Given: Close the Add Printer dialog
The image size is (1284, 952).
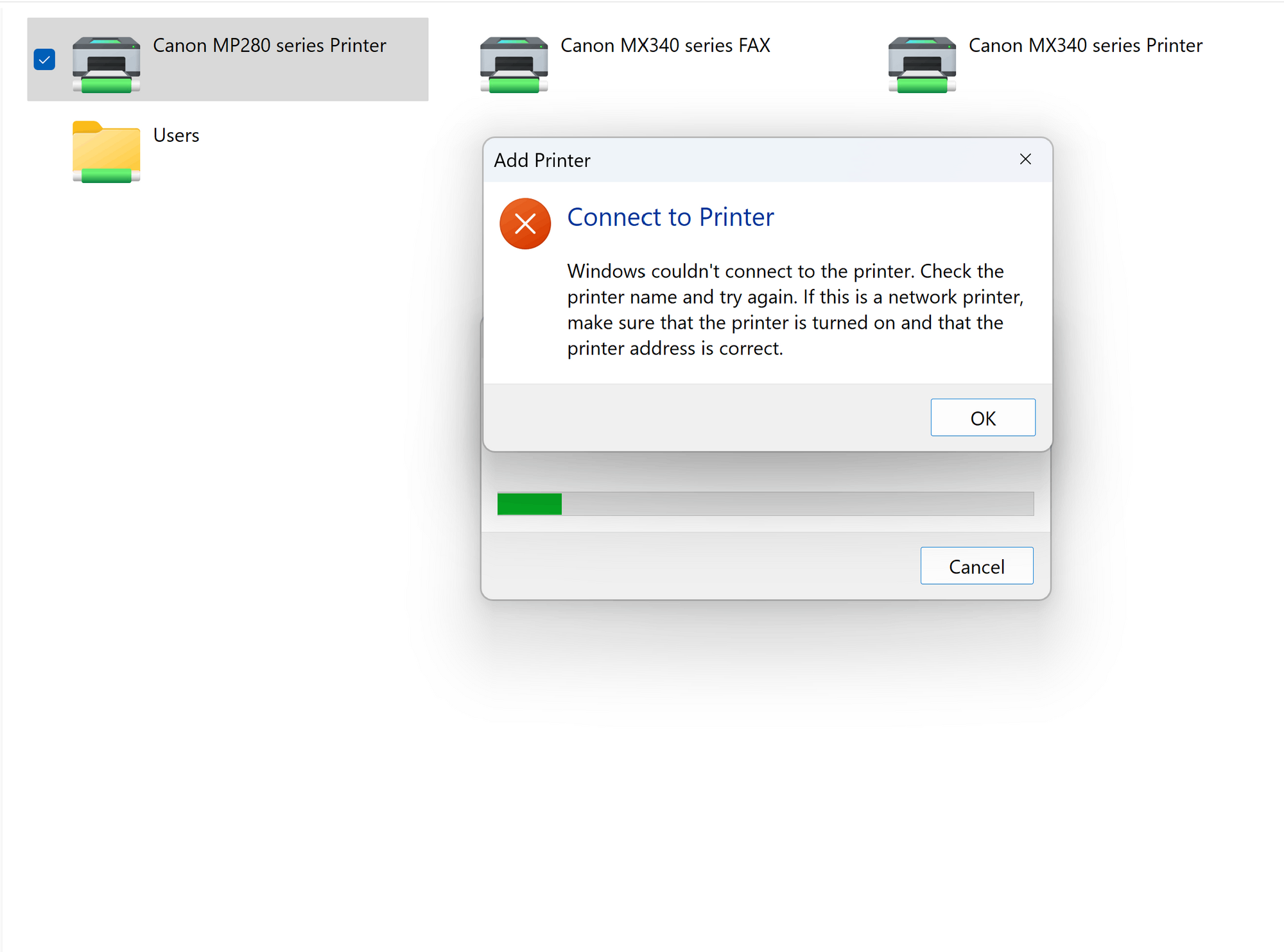Looking at the screenshot, I should point(1025,159).
